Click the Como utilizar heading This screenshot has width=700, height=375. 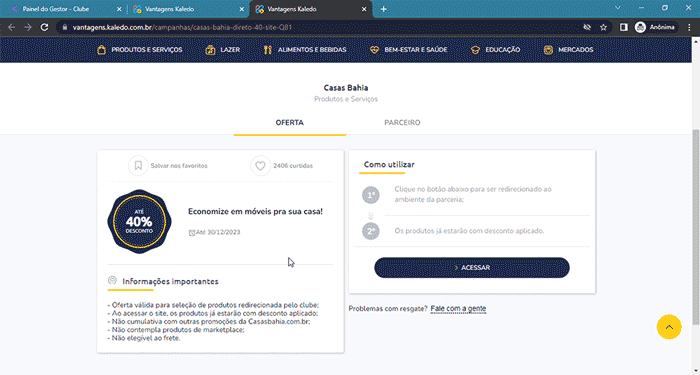pyautogui.click(x=389, y=165)
